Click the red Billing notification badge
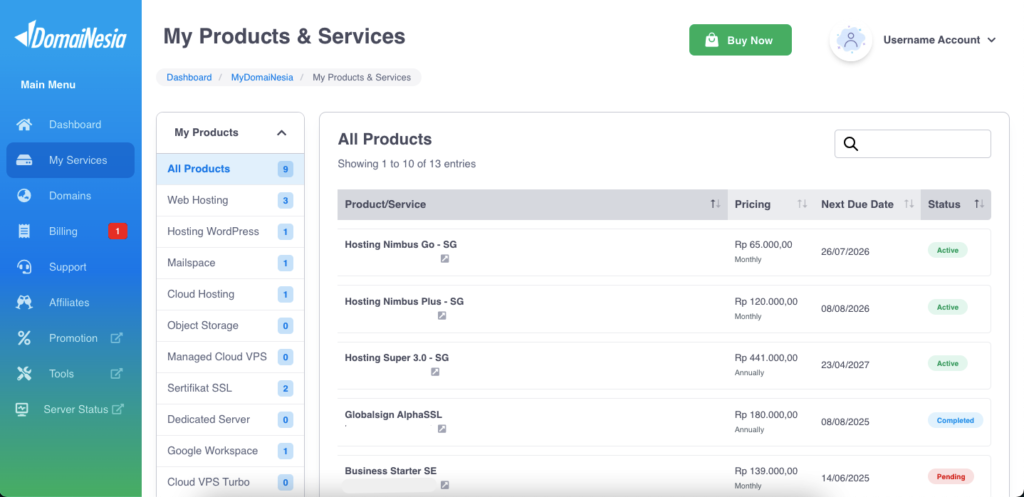The width and height of the screenshot is (1024, 497). tap(118, 231)
